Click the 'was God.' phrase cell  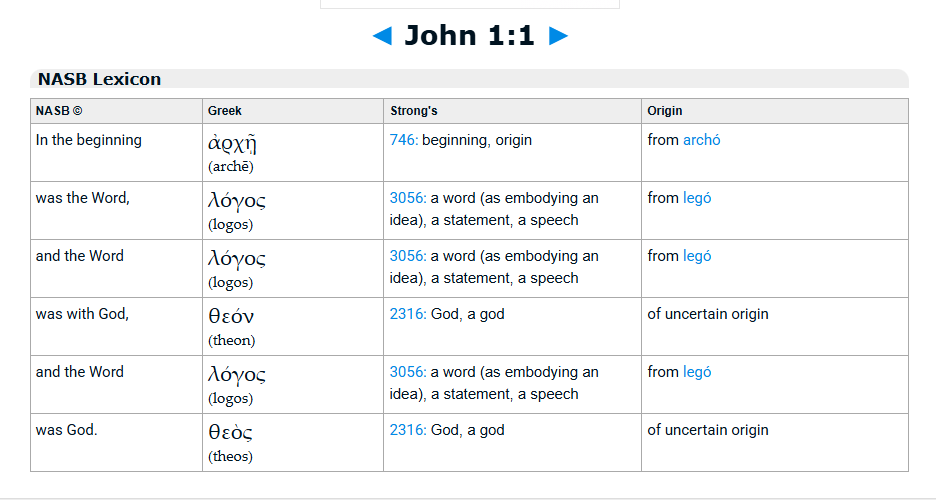click(69, 430)
